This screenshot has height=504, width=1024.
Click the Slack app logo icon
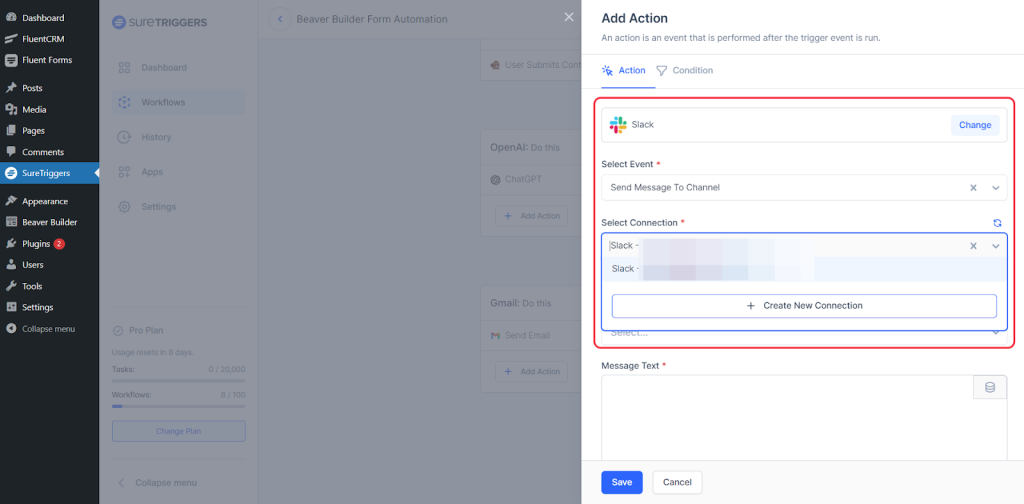point(618,125)
